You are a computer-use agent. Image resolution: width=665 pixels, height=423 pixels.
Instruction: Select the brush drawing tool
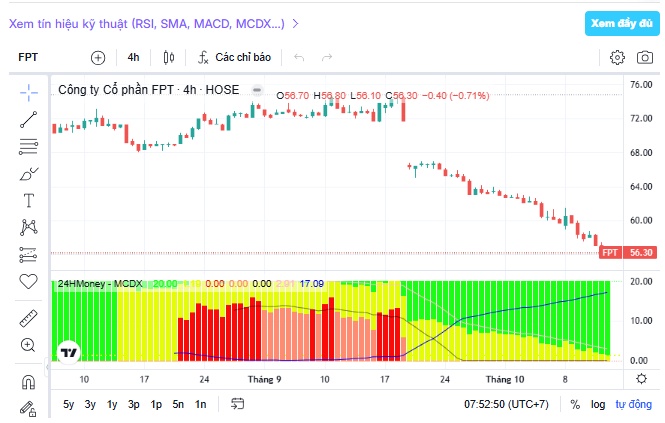(x=28, y=174)
